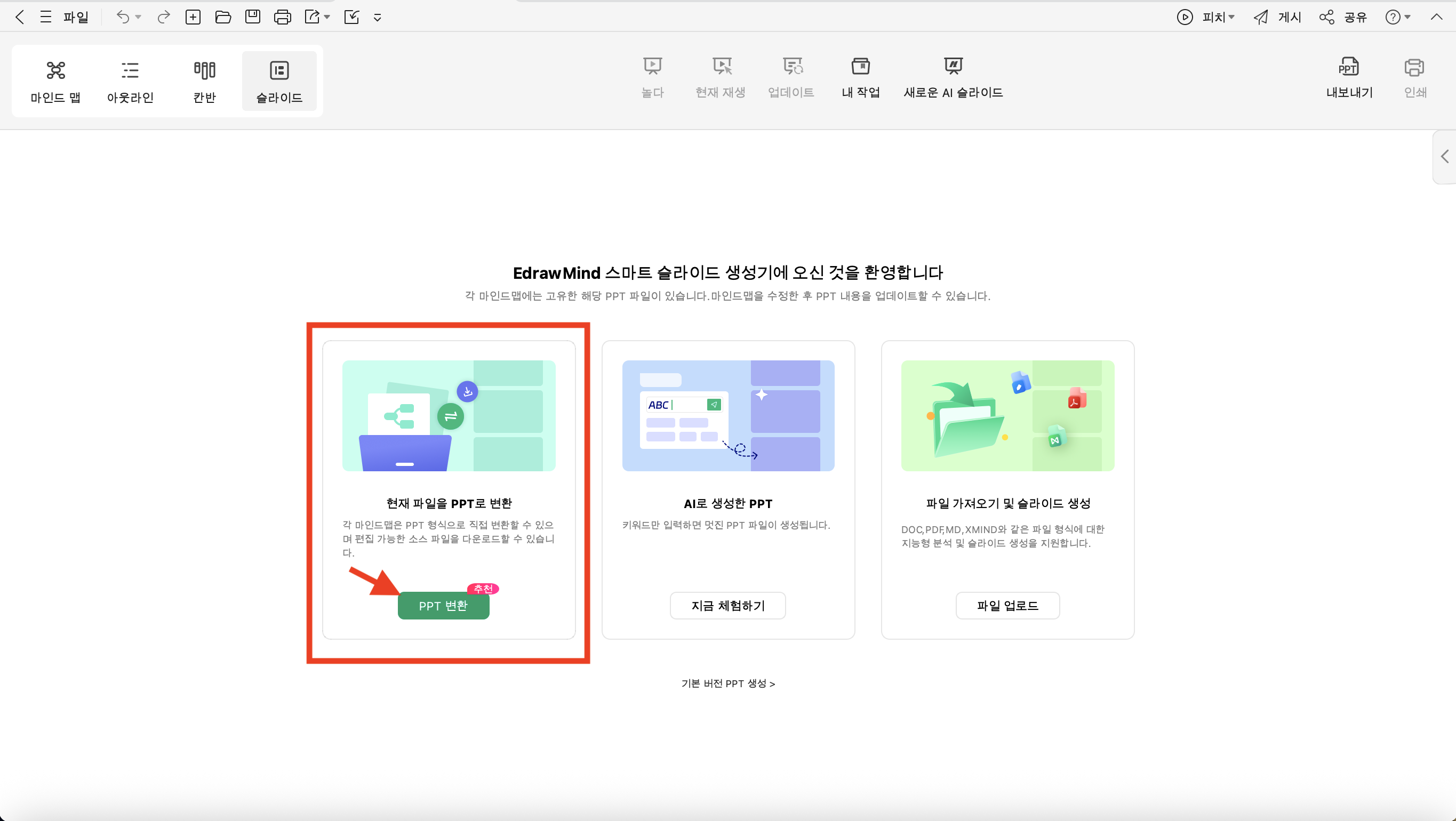Screen dimensions: 1456x821
Task: Collapse the ribbon with the up chevron
Action: [x=1436, y=17]
